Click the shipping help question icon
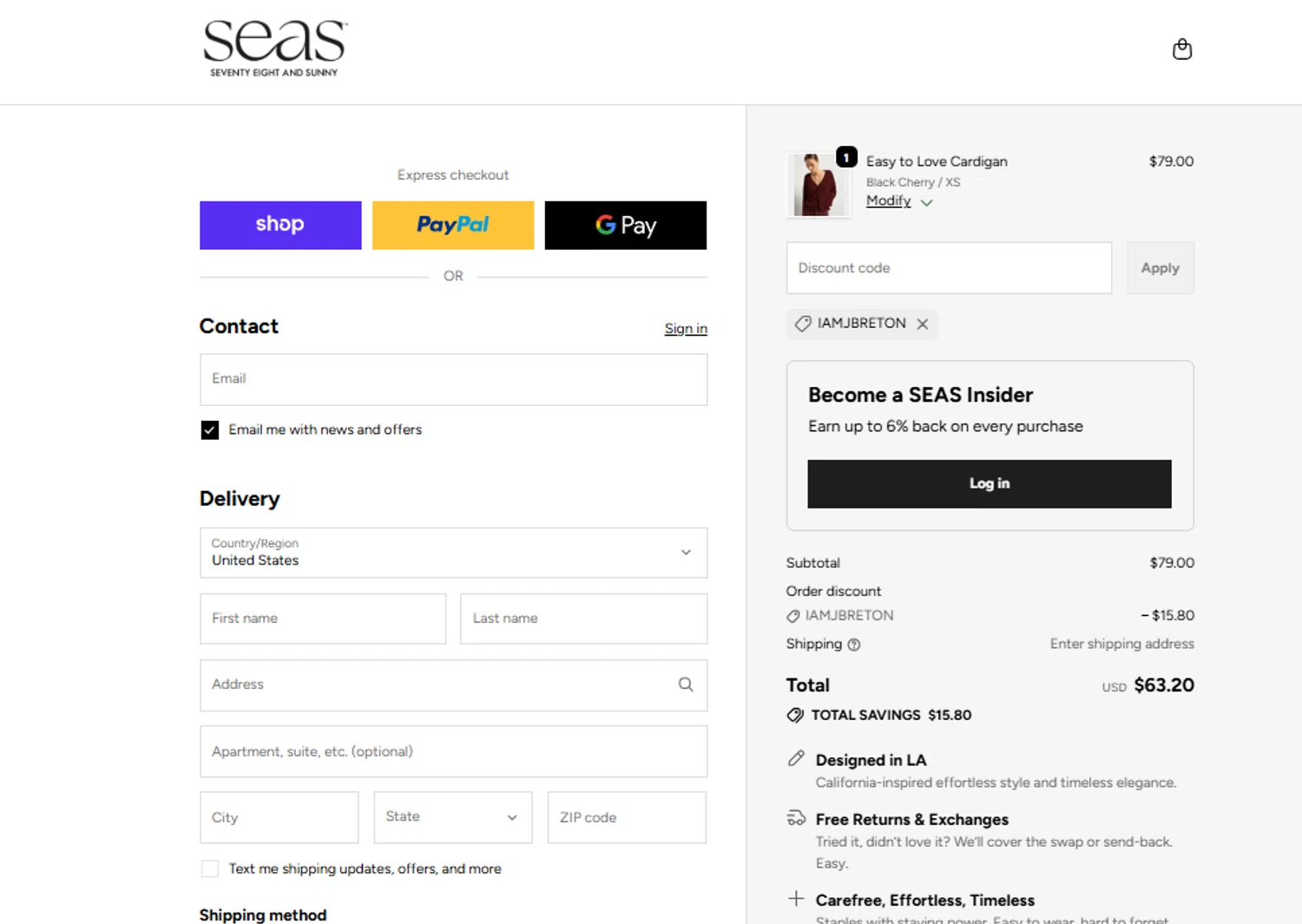The width and height of the screenshot is (1302, 924). pos(854,645)
